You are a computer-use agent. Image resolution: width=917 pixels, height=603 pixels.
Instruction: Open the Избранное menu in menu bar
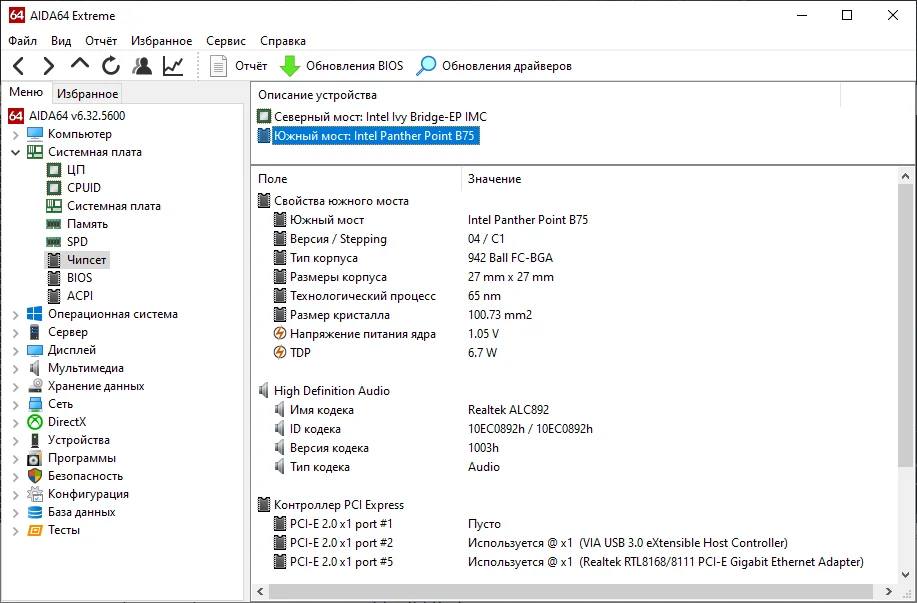tap(161, 41)
